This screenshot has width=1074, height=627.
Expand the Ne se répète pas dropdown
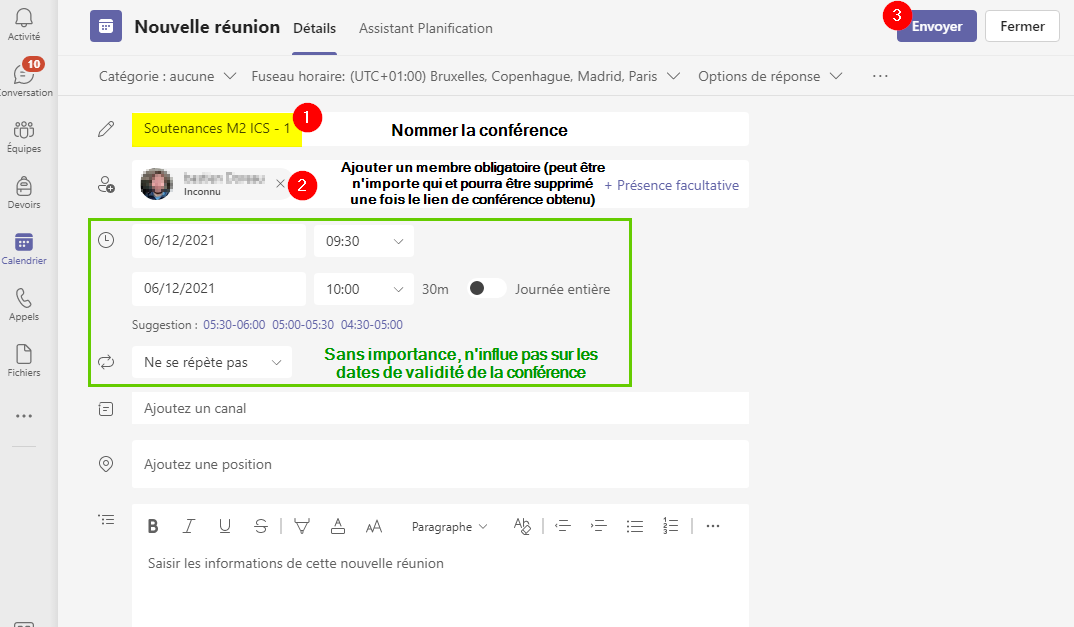pos(211,362)
